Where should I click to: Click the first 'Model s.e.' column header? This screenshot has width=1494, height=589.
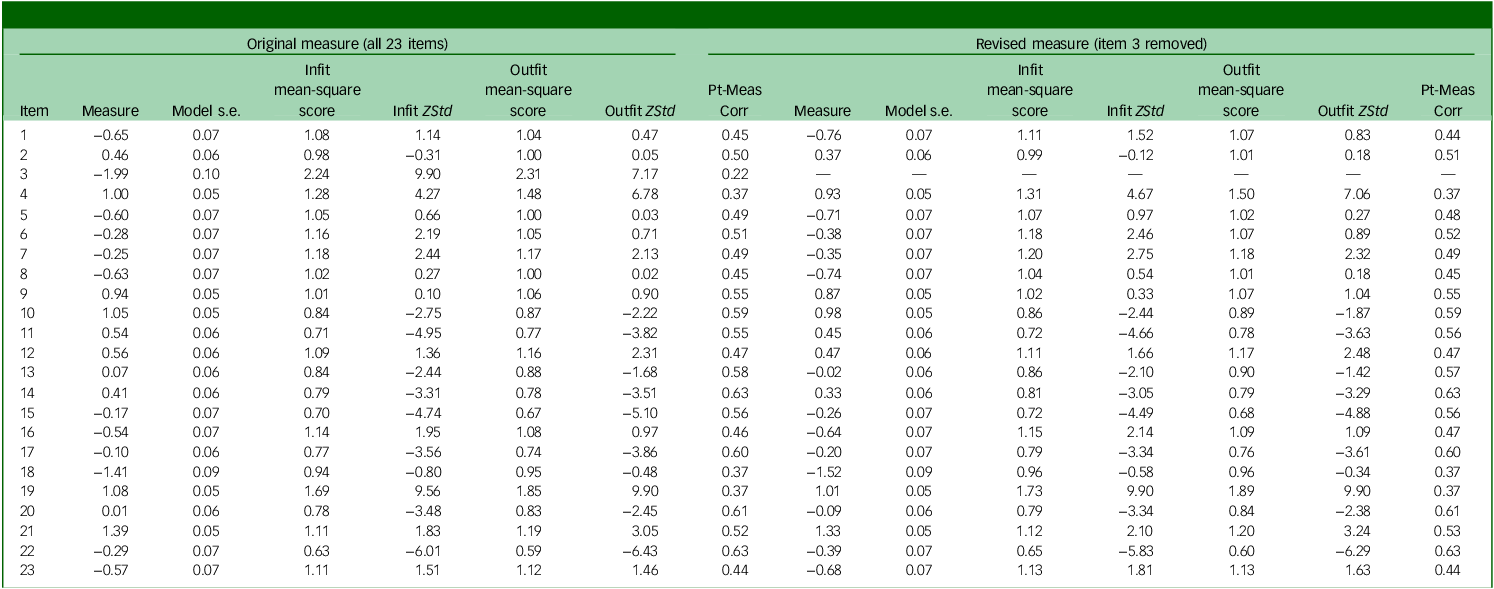pyautogui.click(x=207, y=112)
